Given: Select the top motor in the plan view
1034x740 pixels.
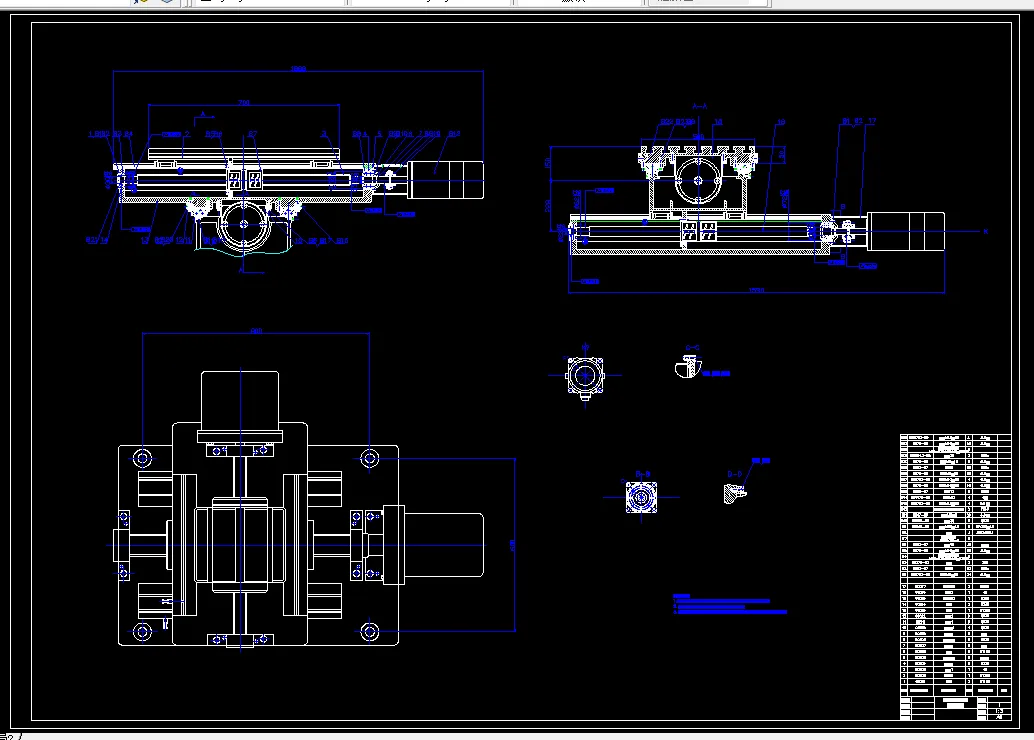Looking at the screenshot, I should coord(240,406).
